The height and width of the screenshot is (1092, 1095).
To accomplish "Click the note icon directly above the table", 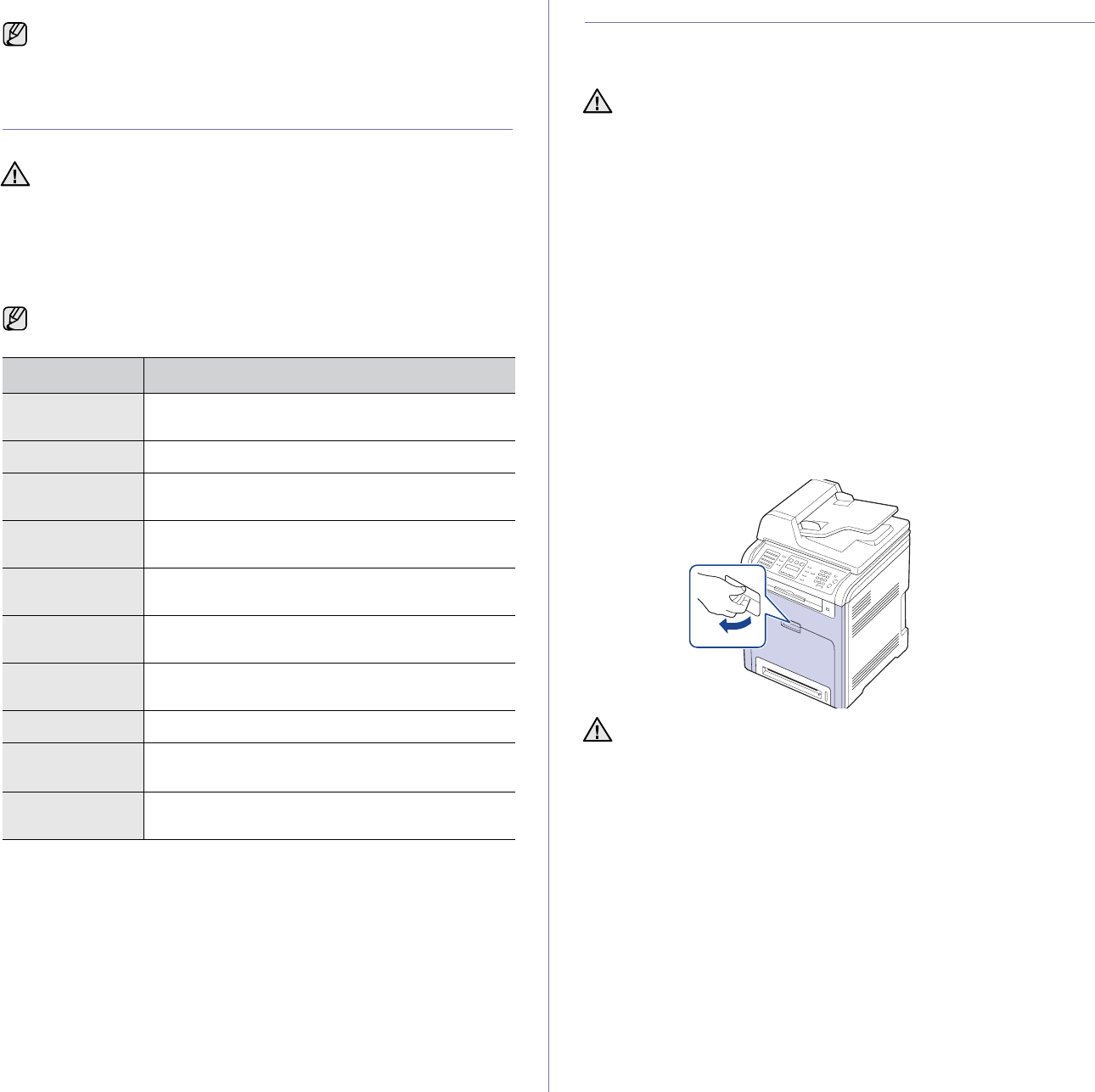I will coord(15,319).
